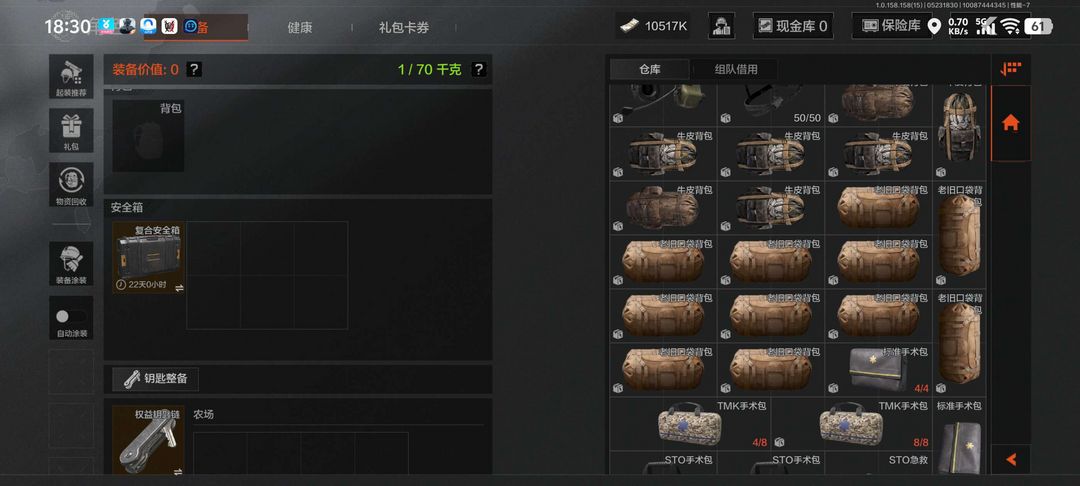Click the help icon beside weight 1/70 千克
1080x486 pixels.
click(479, 69)
